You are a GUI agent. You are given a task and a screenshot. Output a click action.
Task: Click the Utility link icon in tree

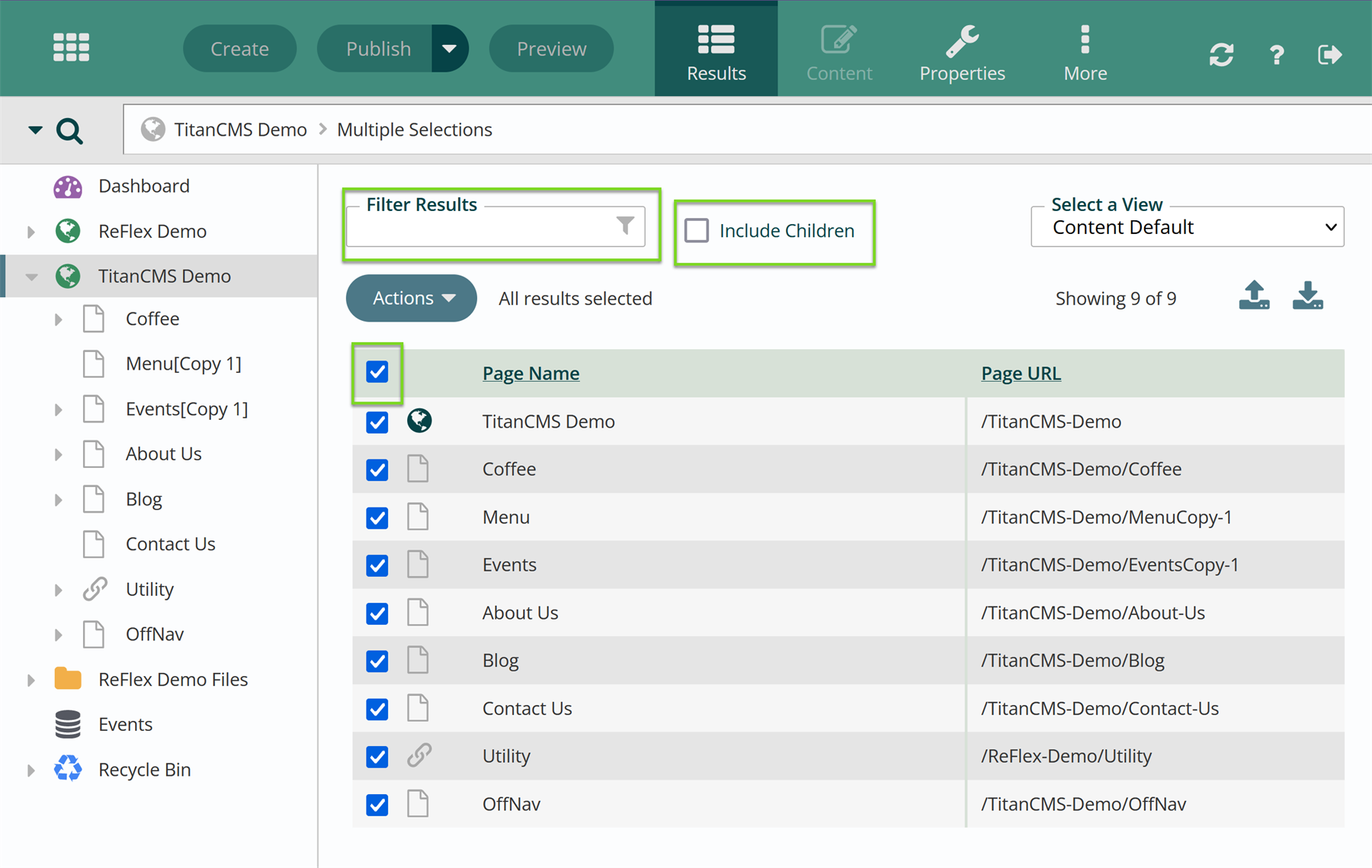(x=95, y=589)
